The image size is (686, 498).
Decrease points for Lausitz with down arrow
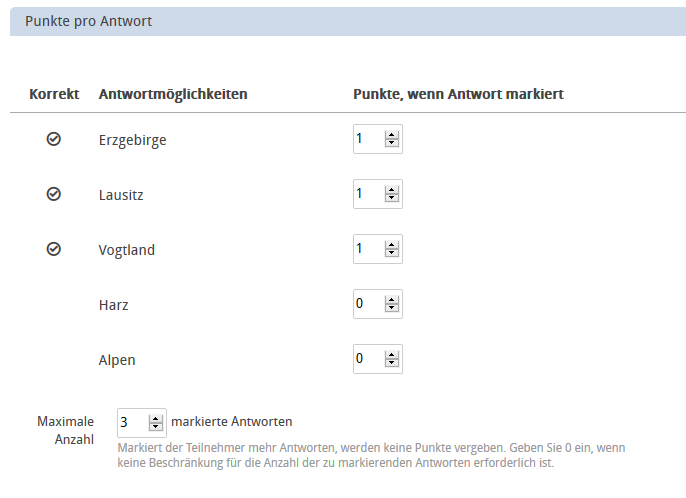coord(392,199)
